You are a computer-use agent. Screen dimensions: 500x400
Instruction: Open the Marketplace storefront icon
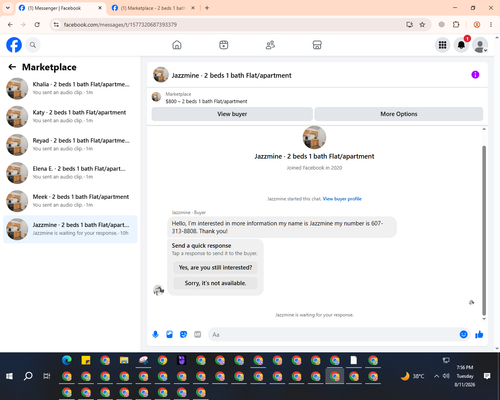tap(317, 45)
